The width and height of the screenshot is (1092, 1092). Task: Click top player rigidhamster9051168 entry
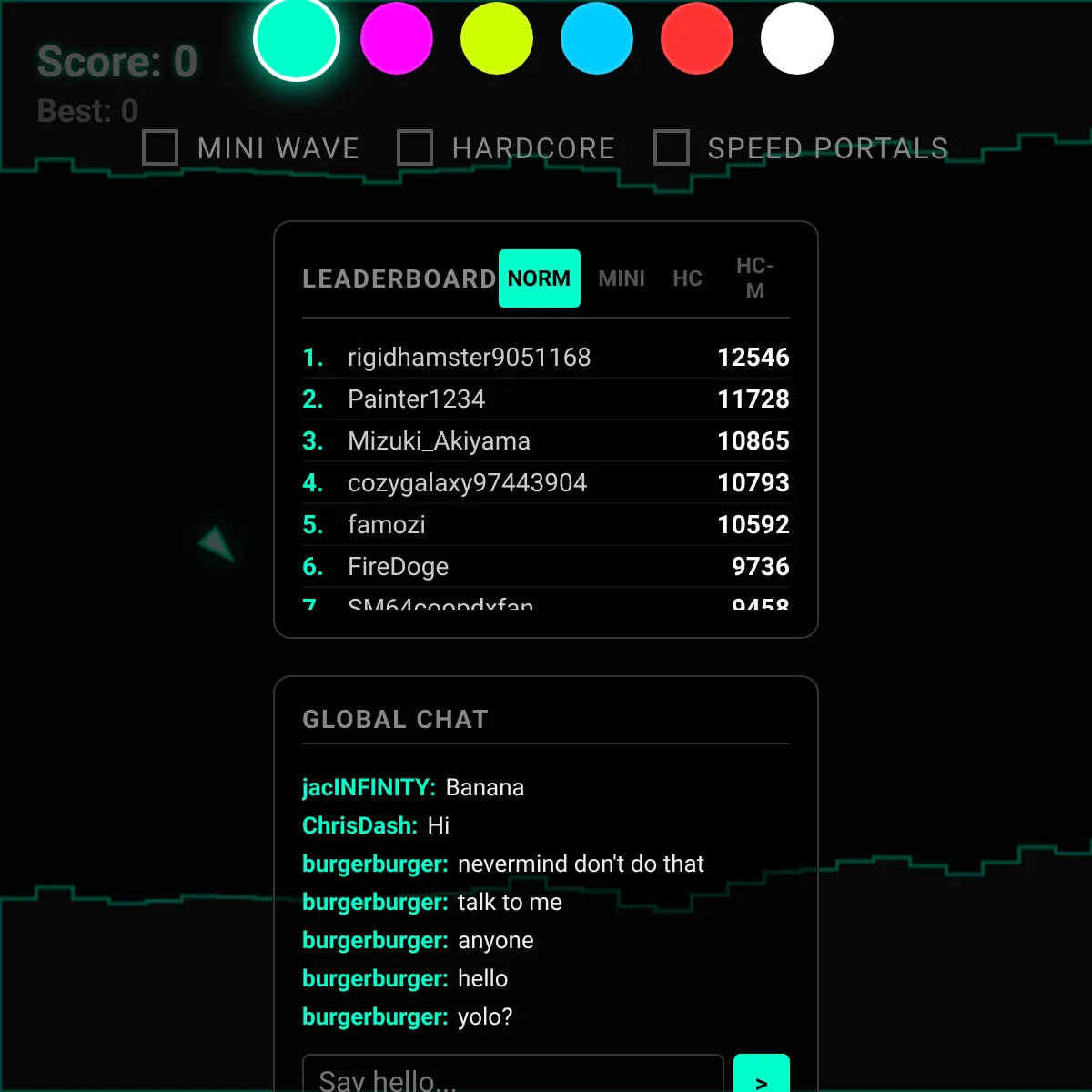(469, 358)
